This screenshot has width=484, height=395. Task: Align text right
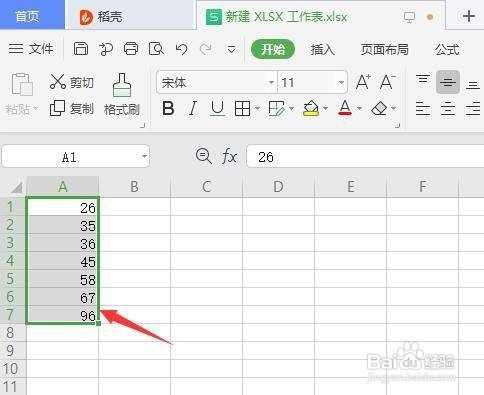[x=473, y=109]
